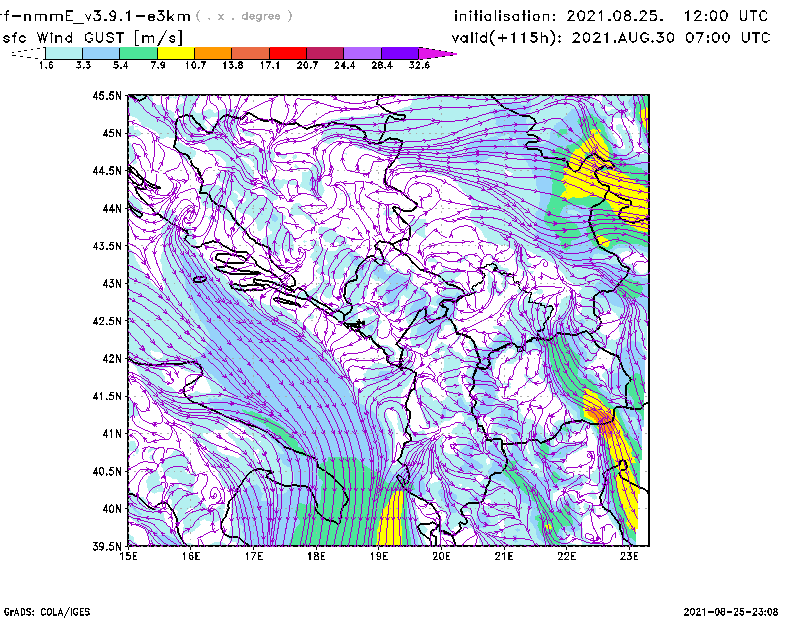
Task: Click the 'GrADS: COLA/IGES' credit text
Action: point(47,612)
